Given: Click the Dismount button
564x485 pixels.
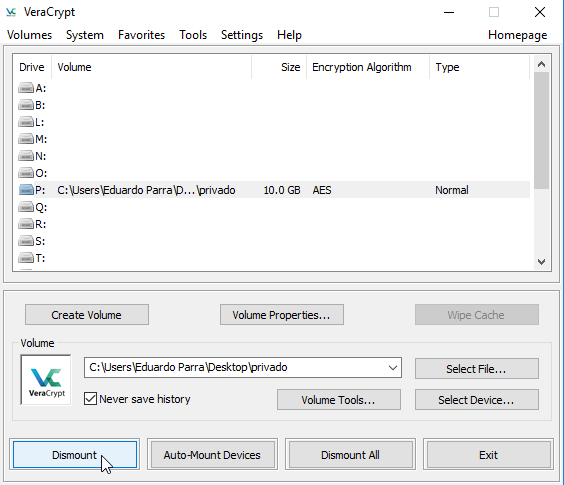Looking at the screenshot, I should [x=75, y=455].
